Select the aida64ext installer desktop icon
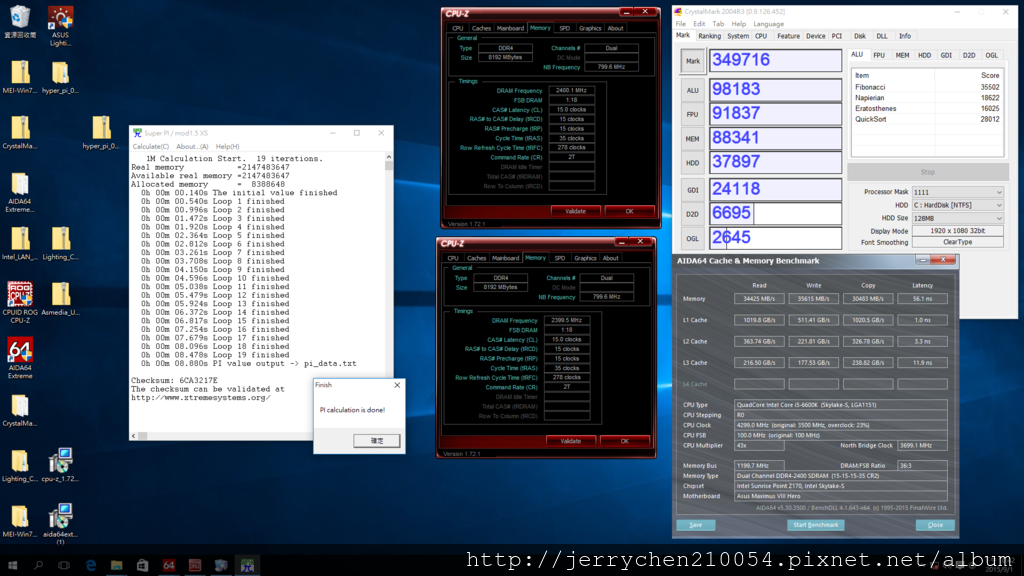The height and width of the screenshot is (576, 1024). [x=60, y=524]
